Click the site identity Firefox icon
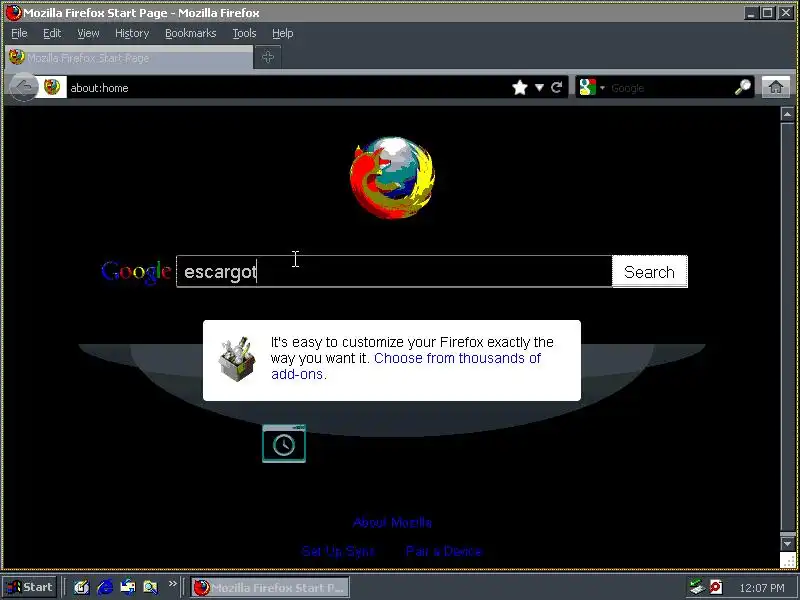The width and height of the screenshot is (800, 600). (52, 87)
